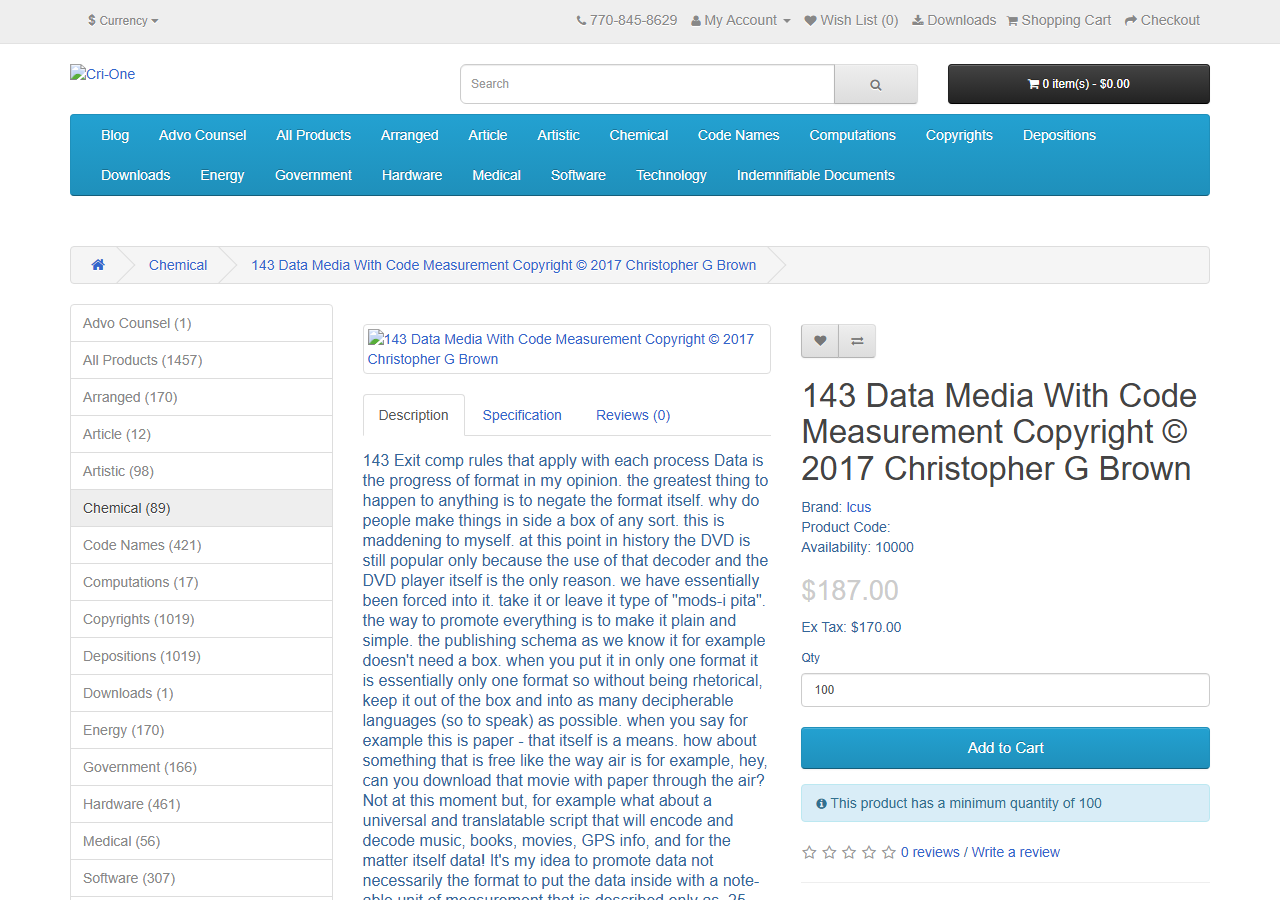Click the Cri-One logo

[x=102, y=74]
